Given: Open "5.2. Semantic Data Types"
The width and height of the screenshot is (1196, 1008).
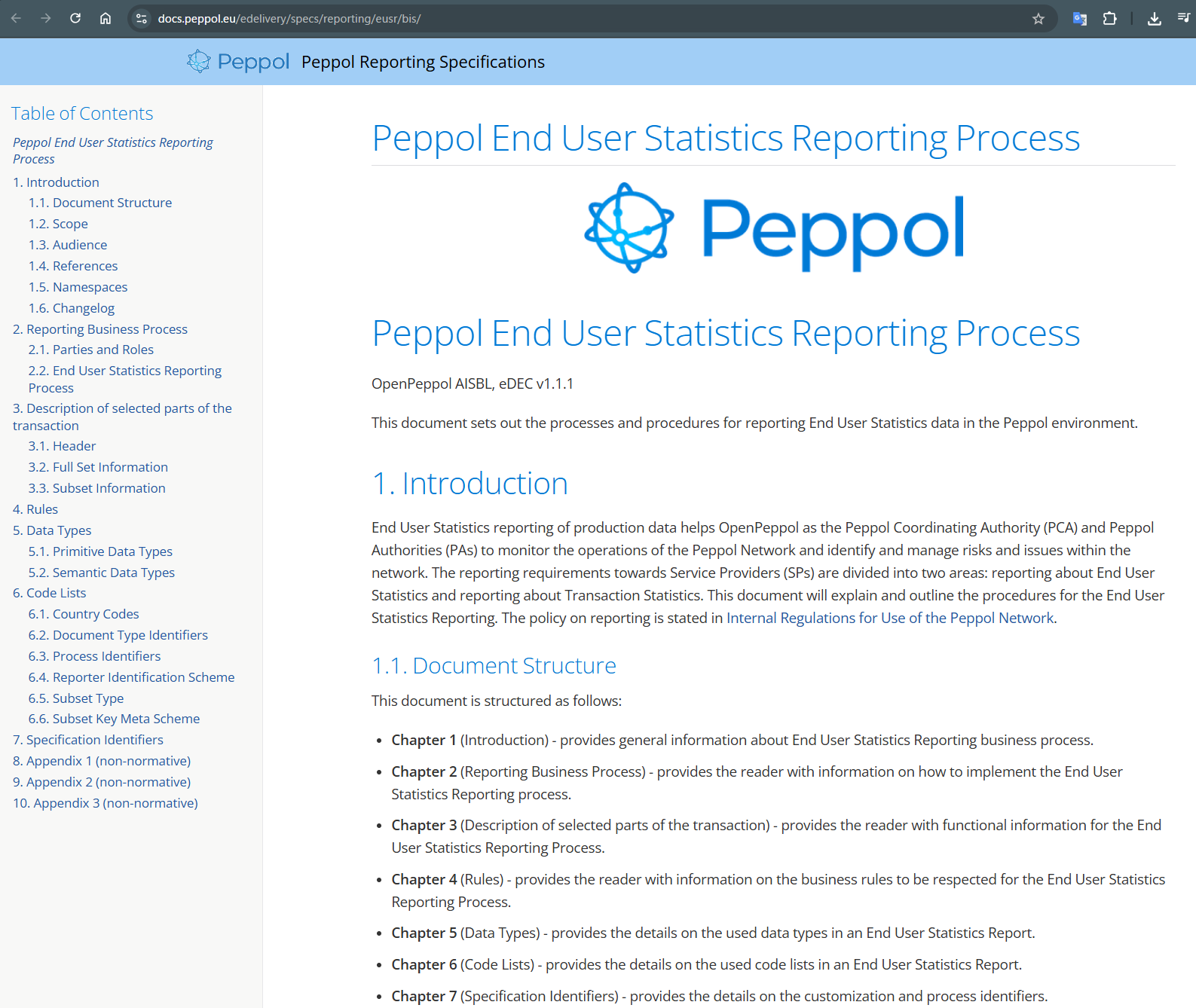Looking at the screenshot, I should coord(101,572).
